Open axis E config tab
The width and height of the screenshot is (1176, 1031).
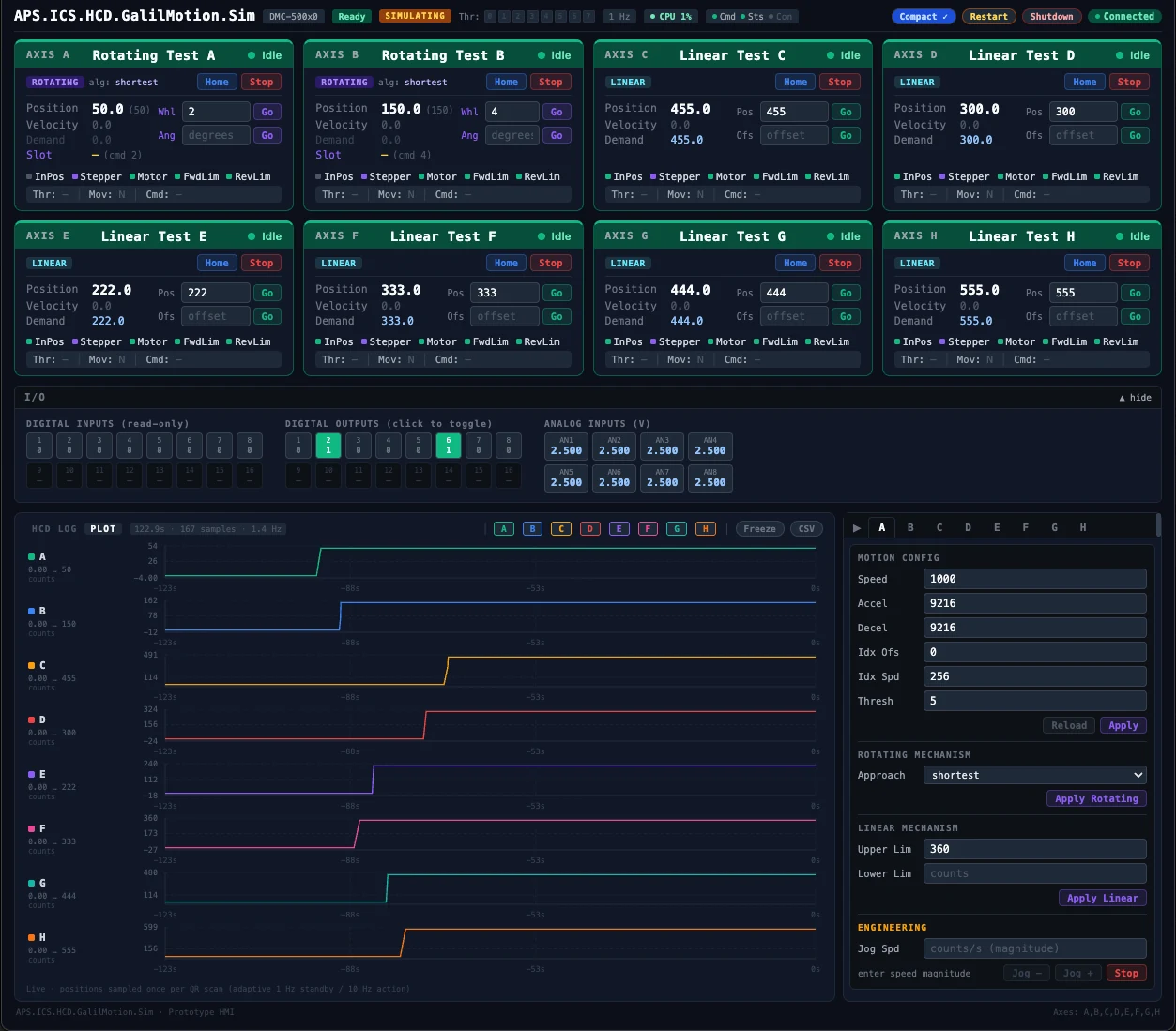(x=997, y=528)
